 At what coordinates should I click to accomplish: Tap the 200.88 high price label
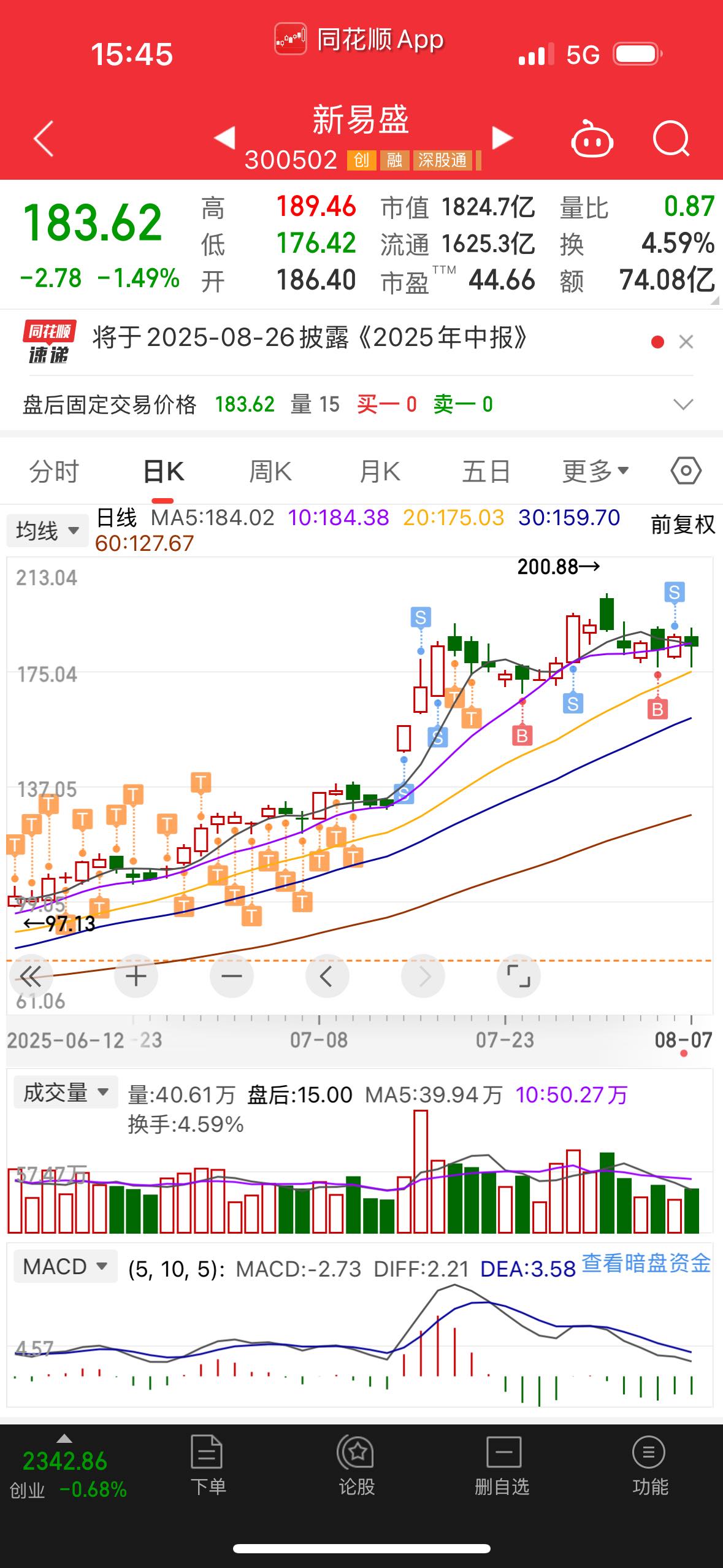(559, 567)
